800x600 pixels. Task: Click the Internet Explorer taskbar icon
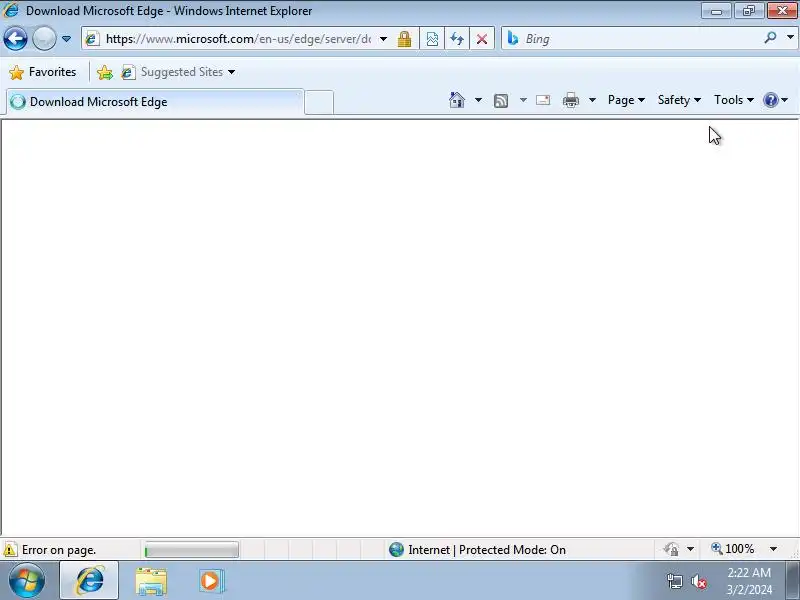click(x=89, y=580)
